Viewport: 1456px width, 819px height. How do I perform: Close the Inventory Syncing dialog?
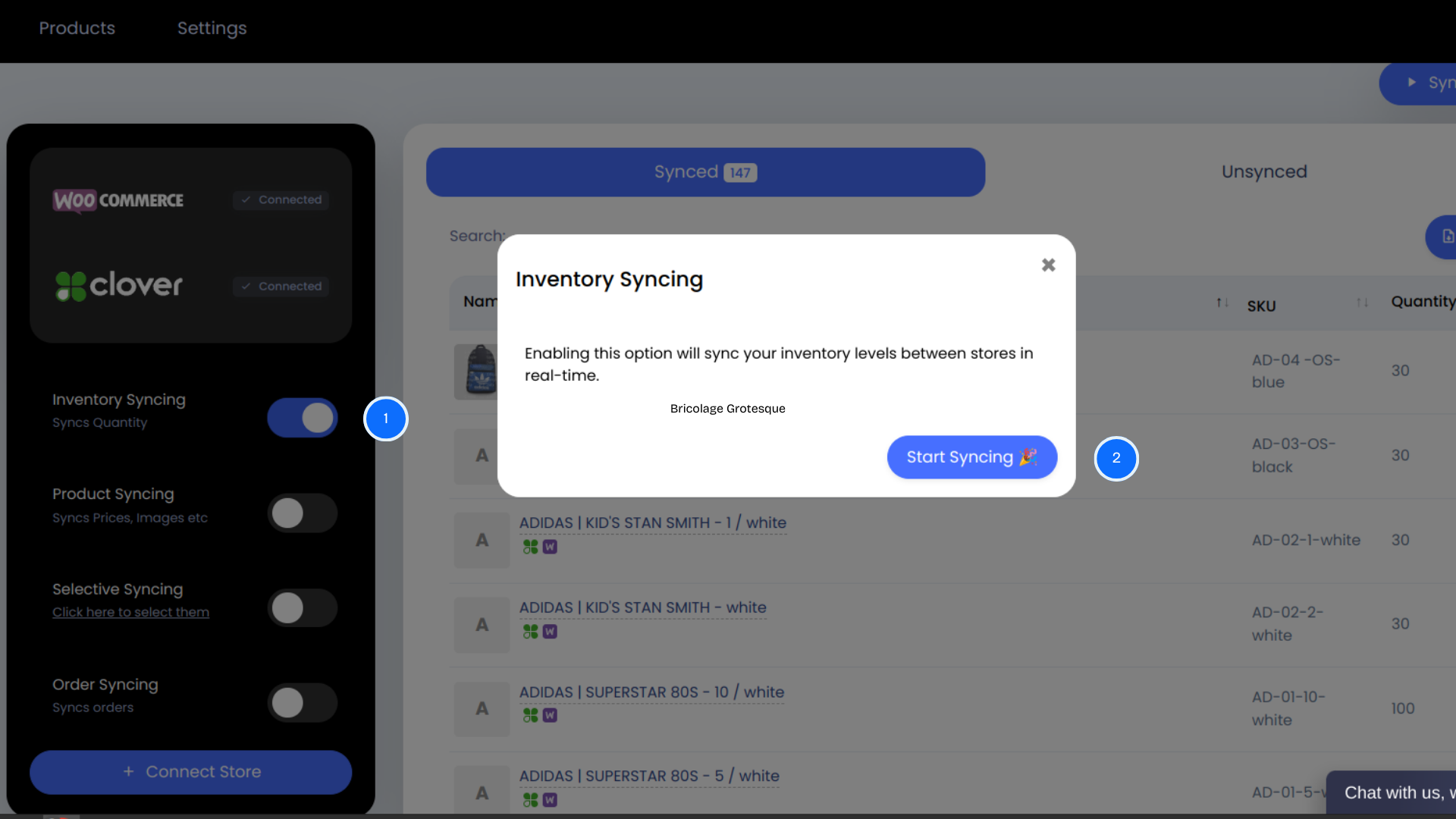pyautogui.click(x=1047, y=265)
